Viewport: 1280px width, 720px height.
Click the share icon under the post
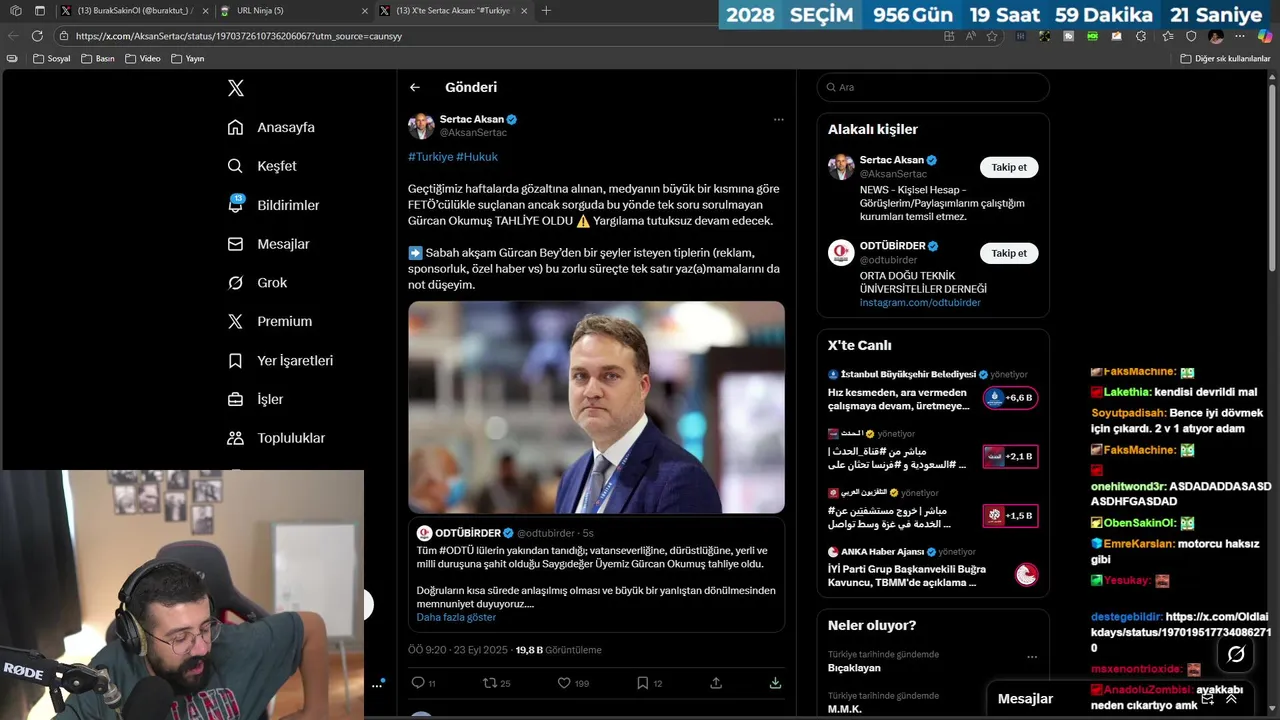coord(716,683)
